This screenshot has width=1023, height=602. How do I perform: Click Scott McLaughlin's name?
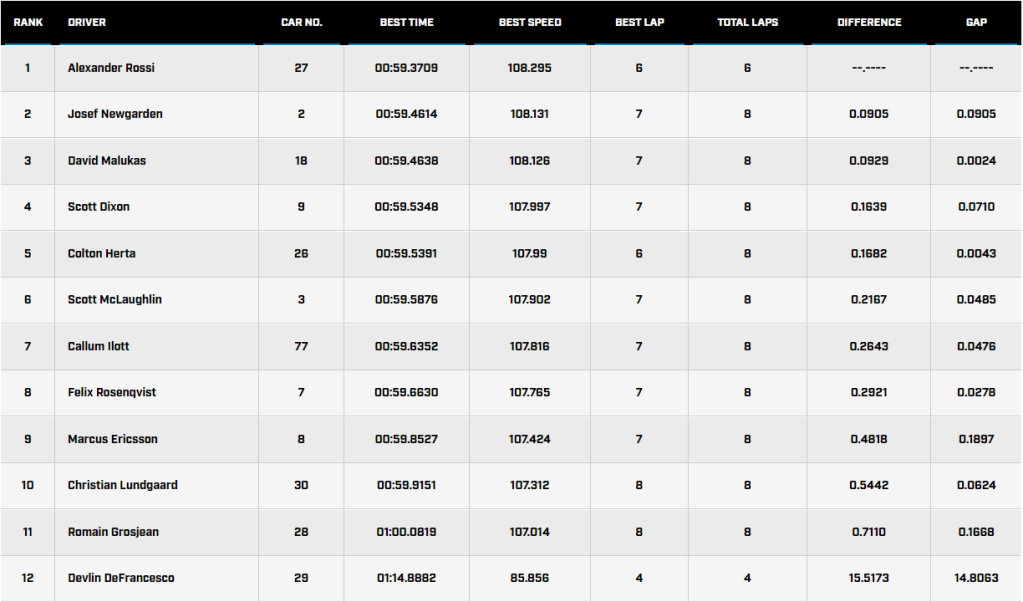tap(115, 300)
